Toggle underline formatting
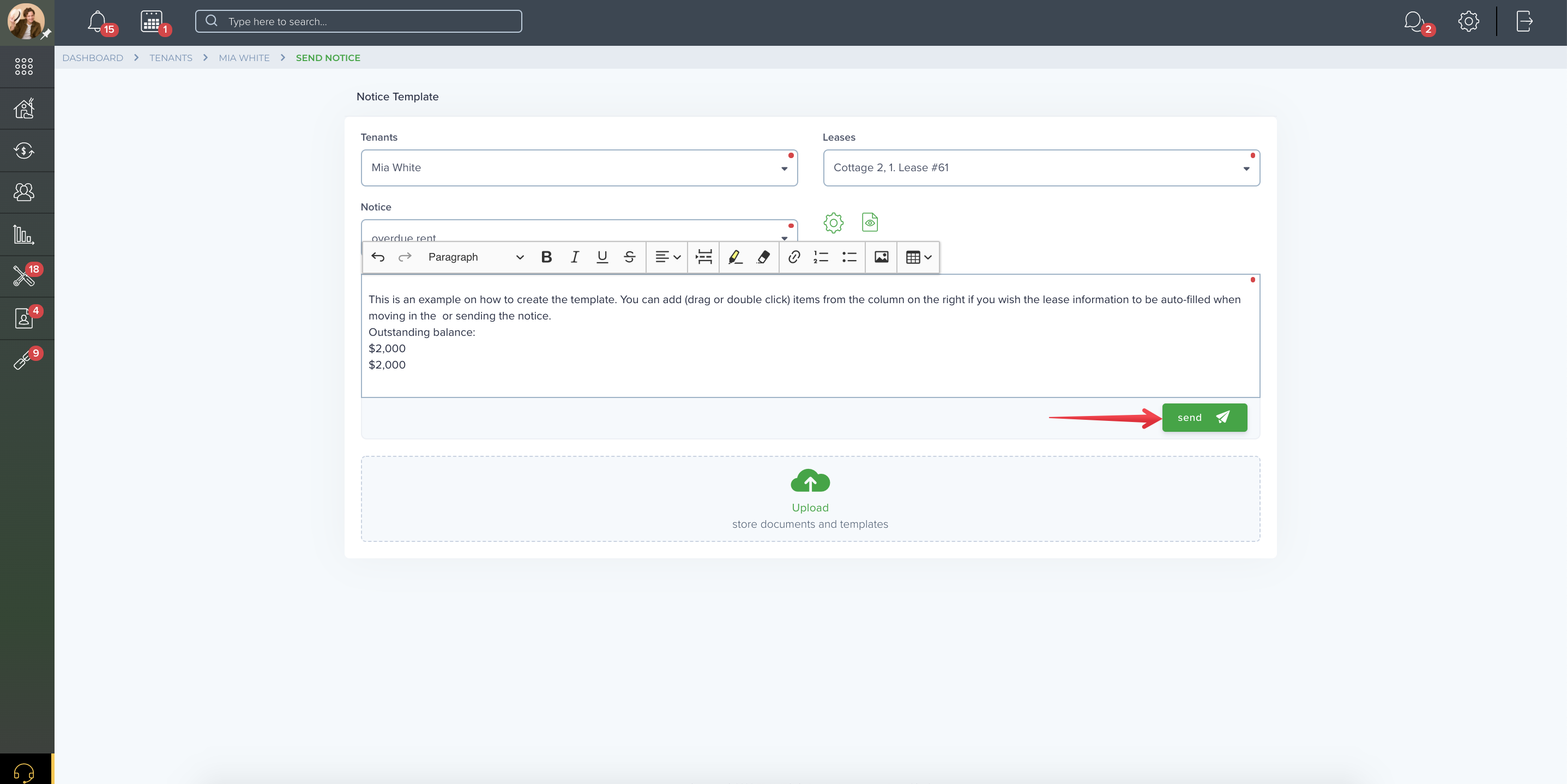1567x784 pixels. pyautogui.click(x=602, y=257)
